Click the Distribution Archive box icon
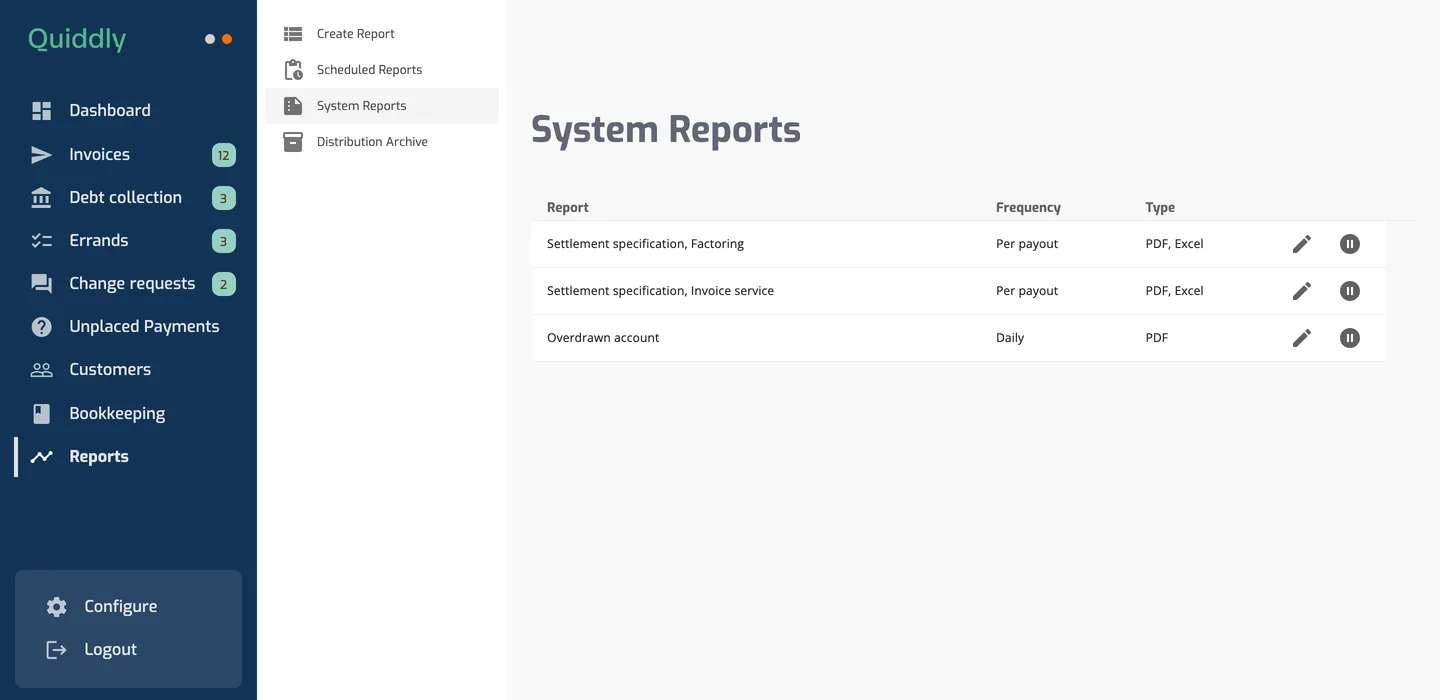The height and width of the screenshot is (700, 1440). click(x=293, y=142)
